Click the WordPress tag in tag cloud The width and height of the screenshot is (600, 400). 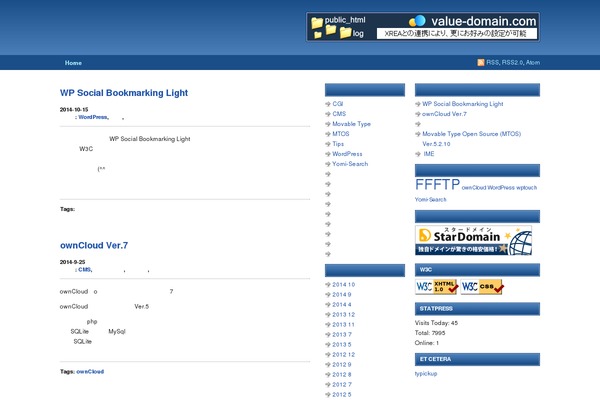[501, 188]
